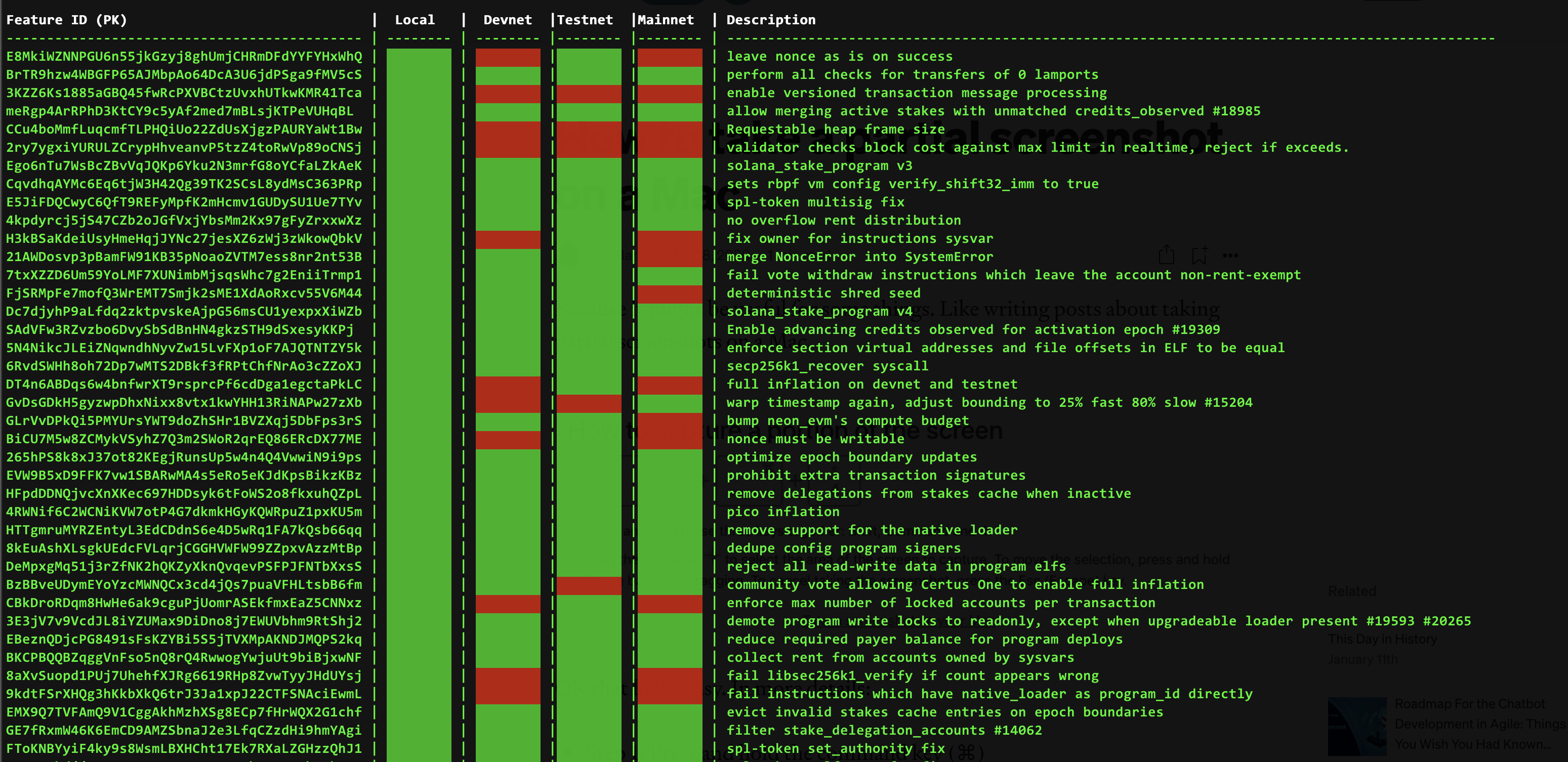Click description 'reject all read-write data in program elfs'
Screen dimensions: 1568x762
pyautogui.click(x=896, y=567)
